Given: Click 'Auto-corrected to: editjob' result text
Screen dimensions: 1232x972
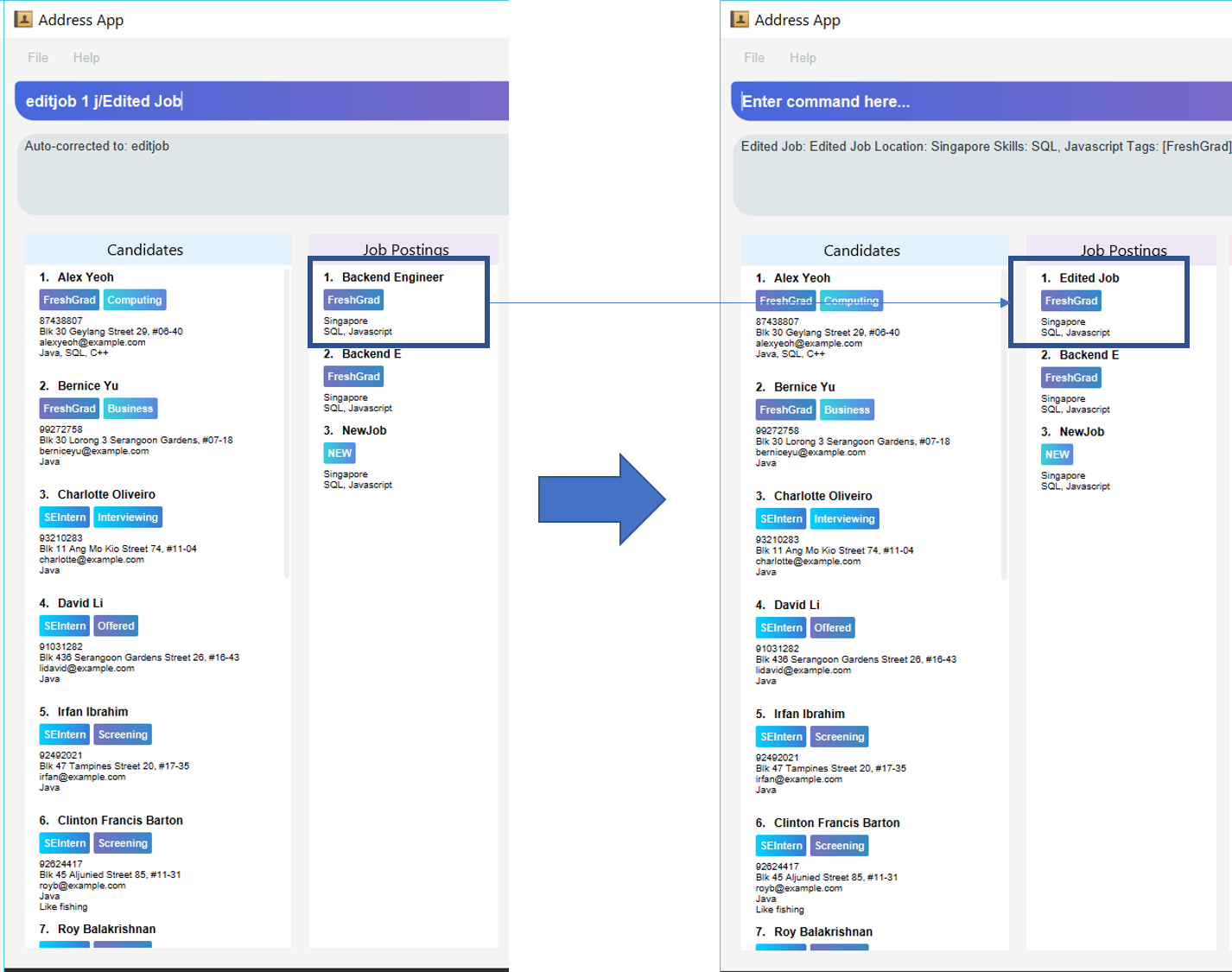Looking at the screenshot, I should coord(97,146).
